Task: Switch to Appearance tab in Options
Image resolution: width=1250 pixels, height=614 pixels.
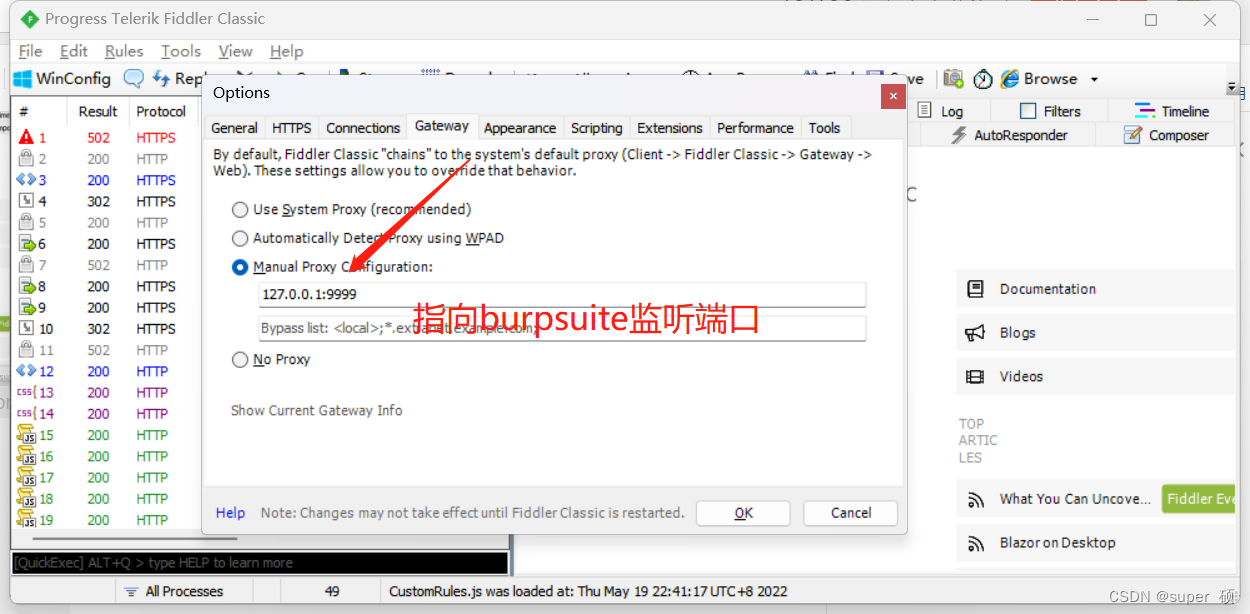Action: (x=520, y=128)
